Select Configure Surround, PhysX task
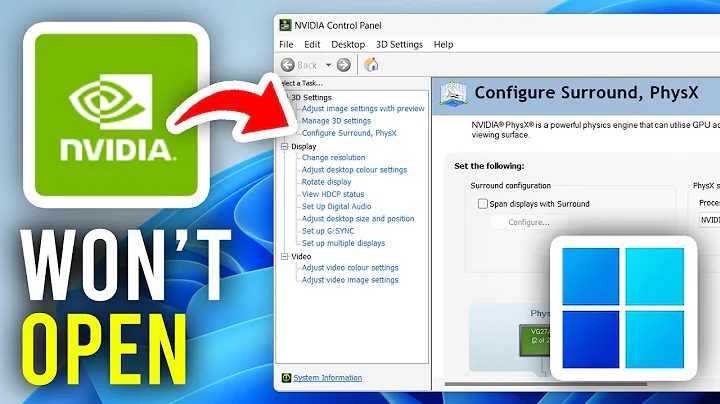 click(349, 133)
